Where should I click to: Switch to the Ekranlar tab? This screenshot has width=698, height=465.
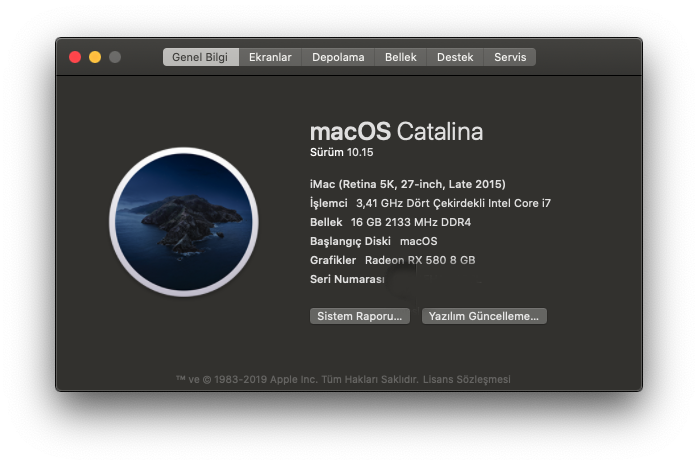click(x=271, y=57)
